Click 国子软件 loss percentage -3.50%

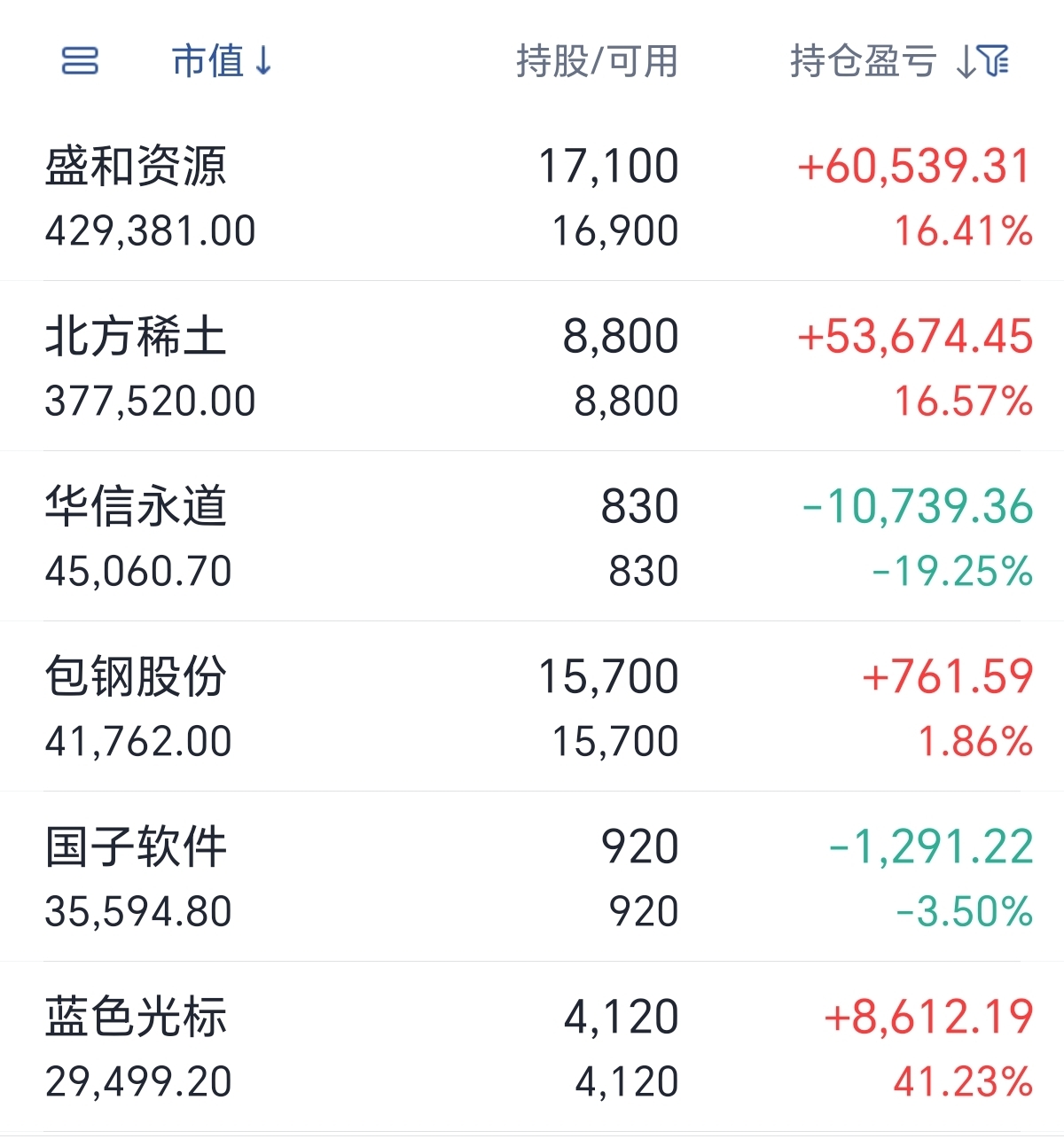965,912
